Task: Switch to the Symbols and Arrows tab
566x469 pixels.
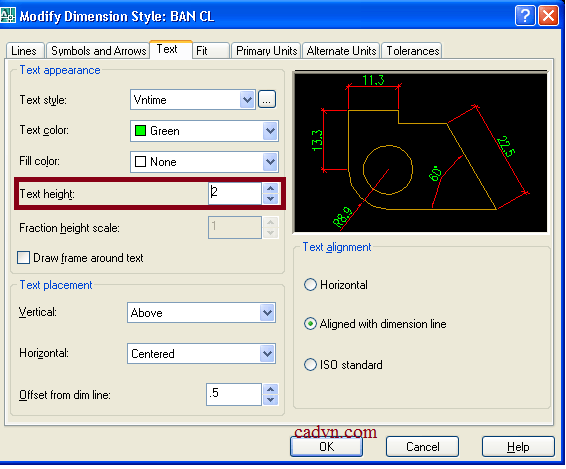Action: (x=98, y=51)
